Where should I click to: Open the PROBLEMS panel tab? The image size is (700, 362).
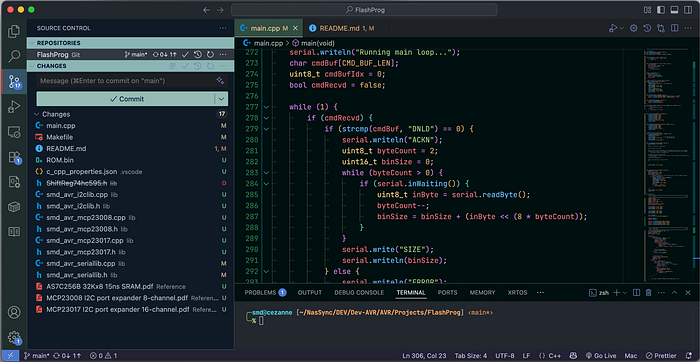(x=265, y=293)
